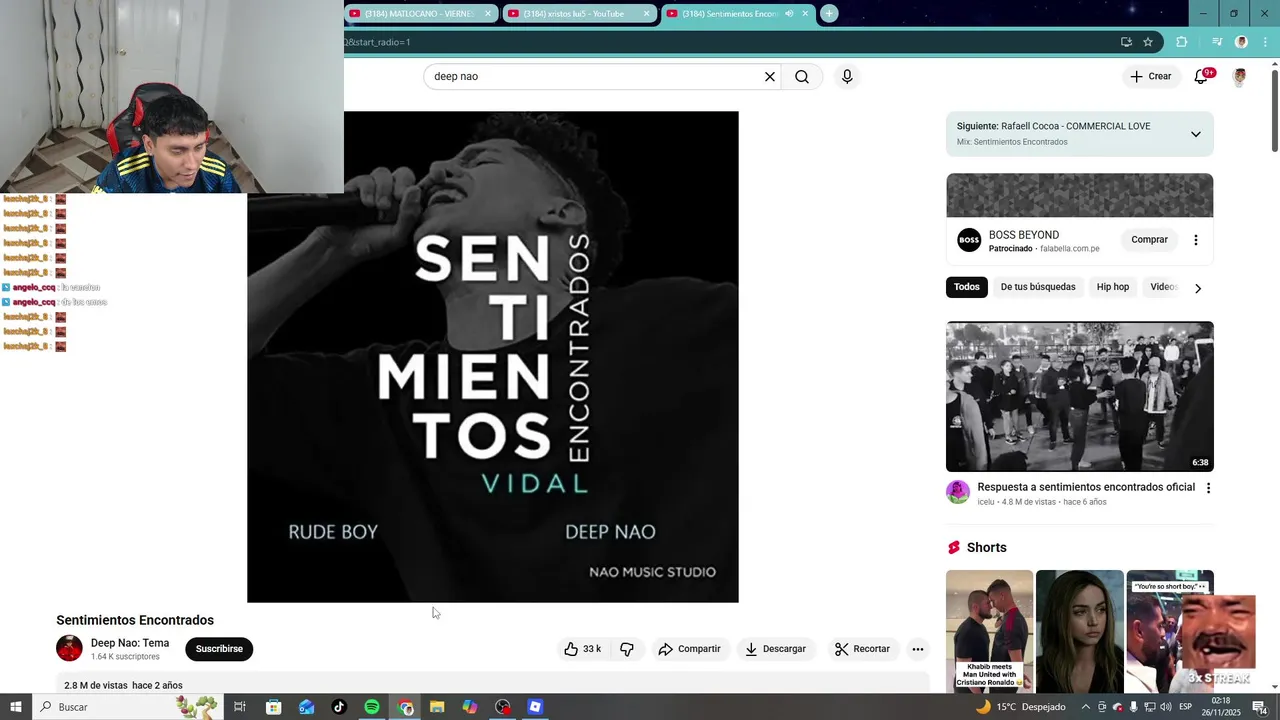Click the Buscar taskbar search box
The image size is (1280, 720).
coord(130,707)
